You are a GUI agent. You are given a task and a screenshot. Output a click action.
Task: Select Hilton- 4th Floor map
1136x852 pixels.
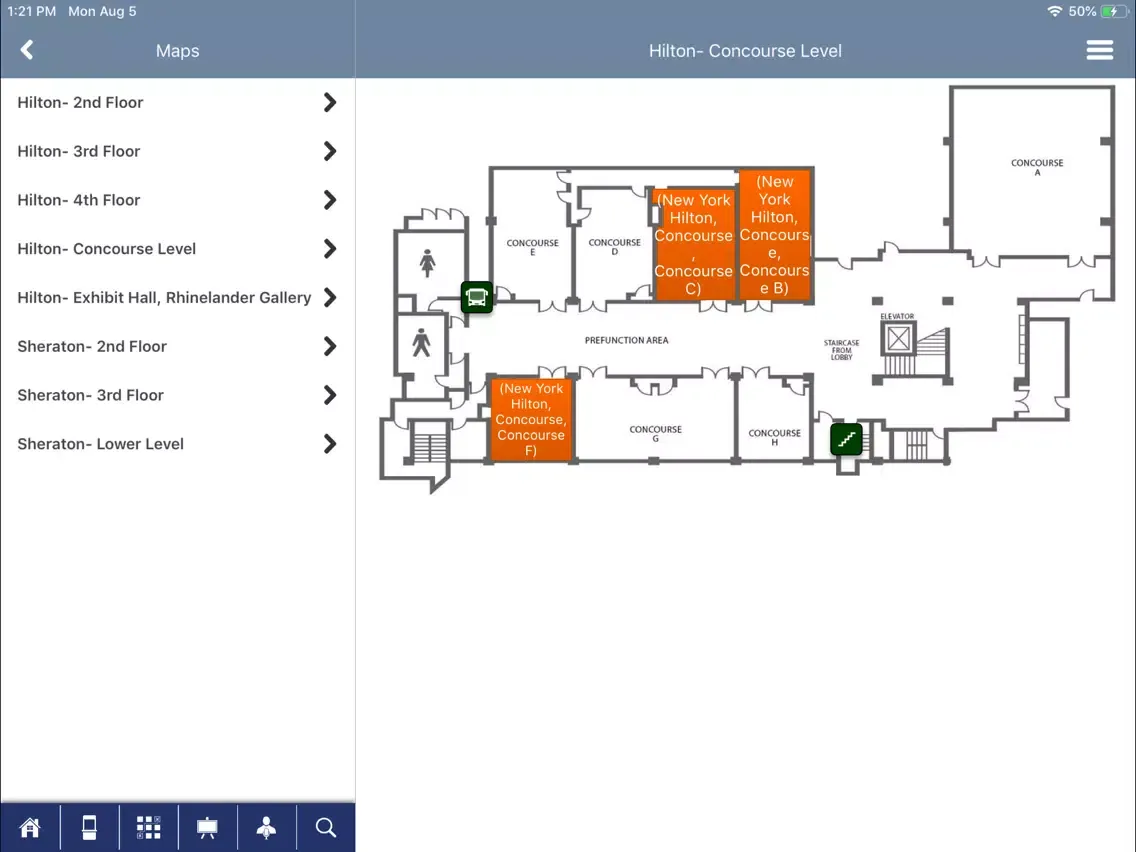tap(178, 200)
